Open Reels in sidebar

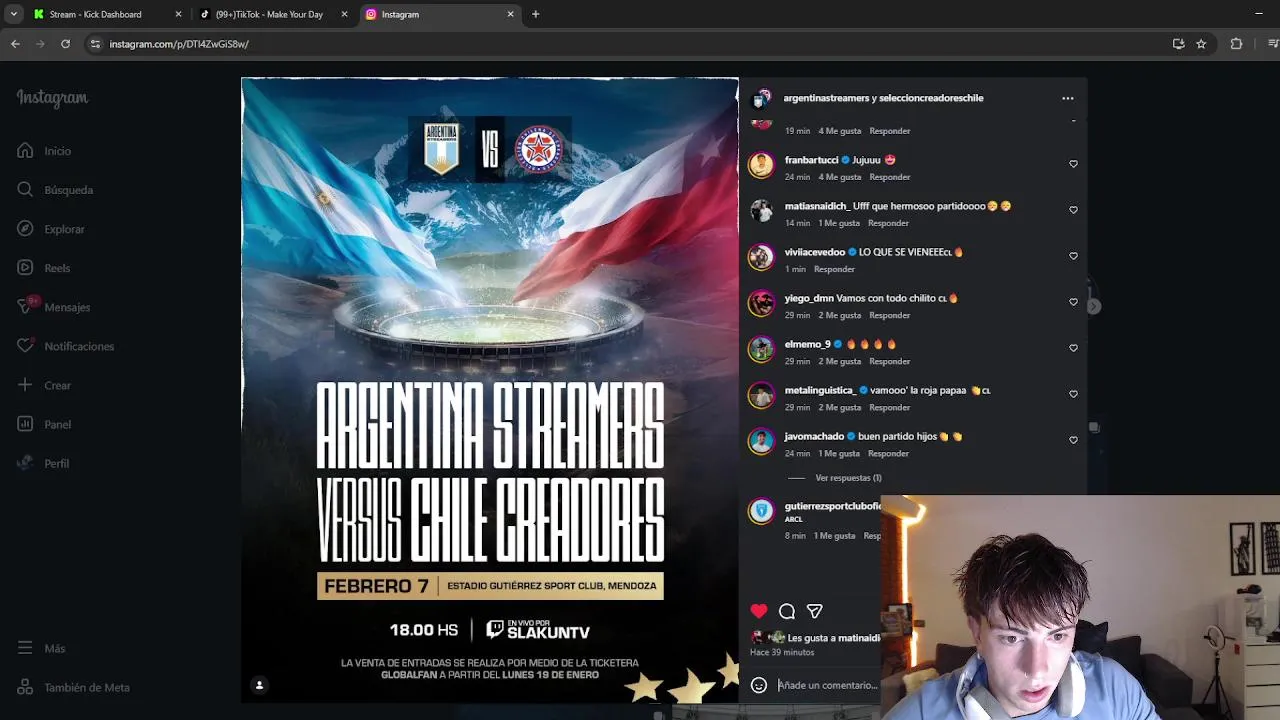click(x=43, y=268)
